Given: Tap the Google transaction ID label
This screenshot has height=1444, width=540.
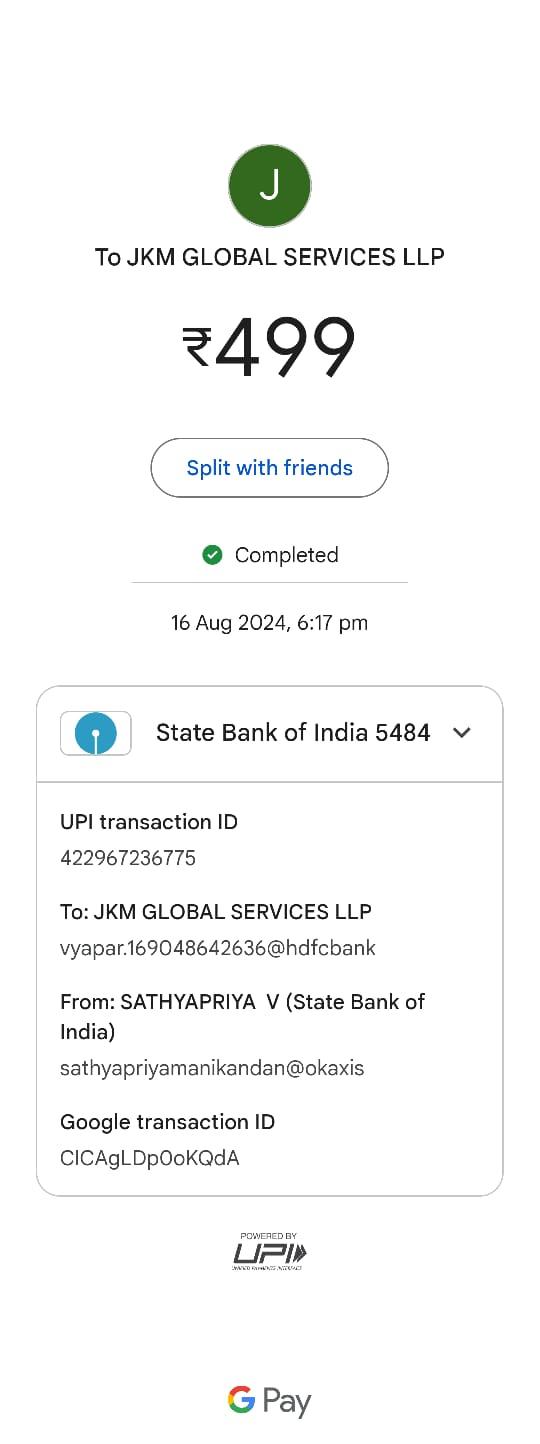Looking at the screenshot, I should 167,1122.
